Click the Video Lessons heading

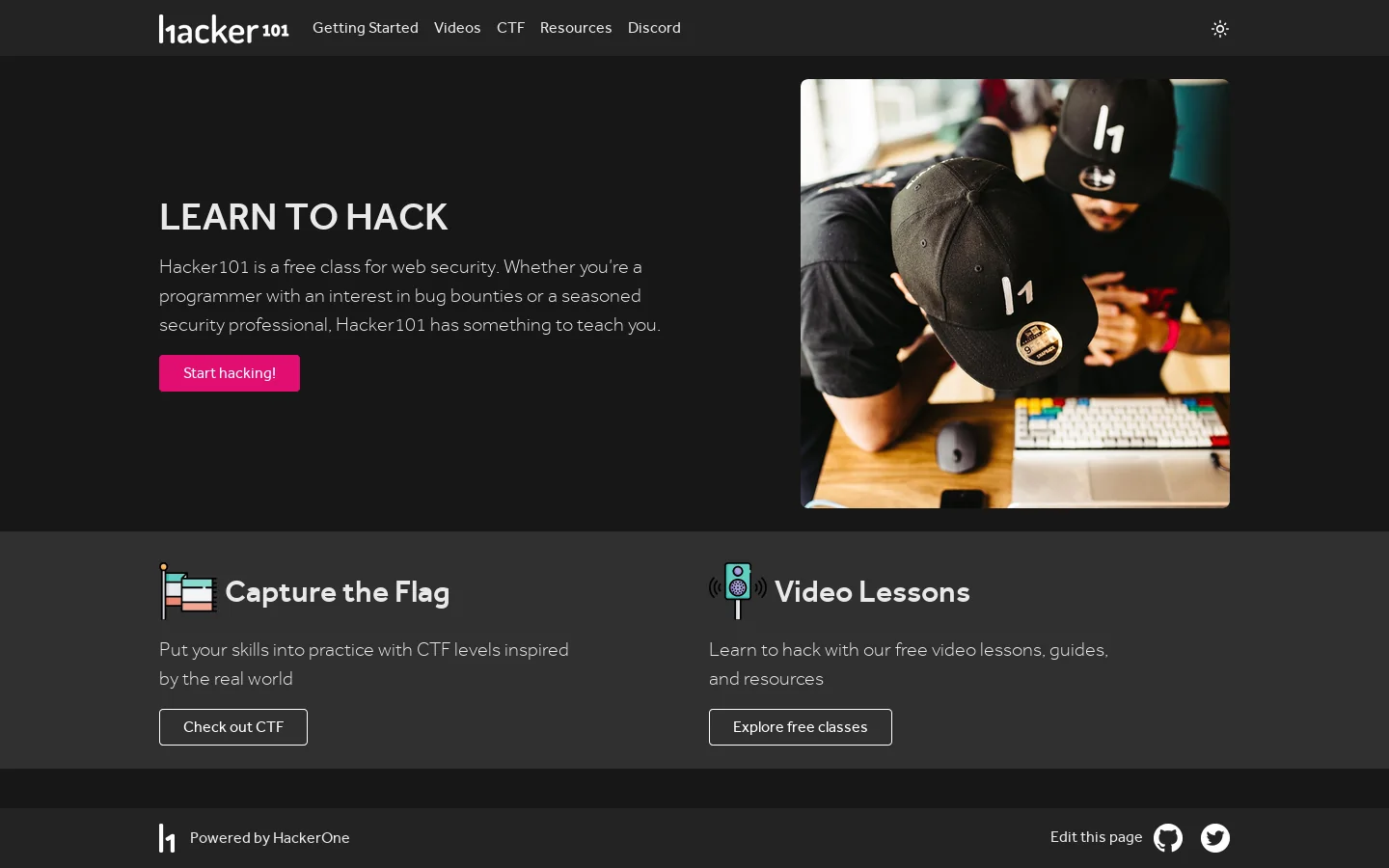(x=872, y=591)
